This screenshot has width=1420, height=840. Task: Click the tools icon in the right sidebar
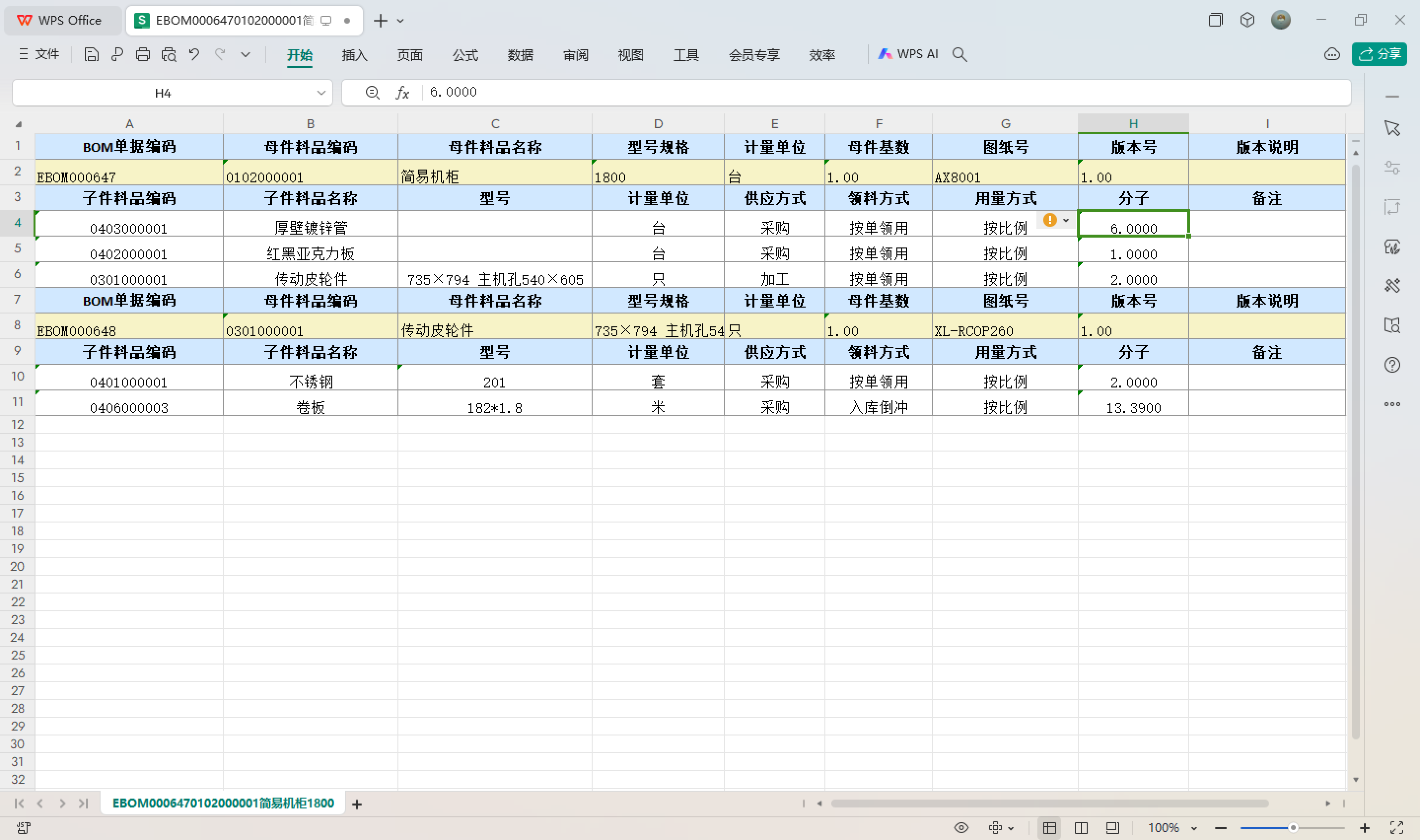pyautogui.click(x=1392, y=285)
